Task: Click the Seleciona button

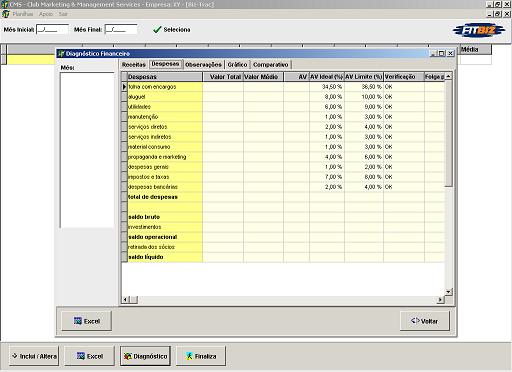Action: [172, 30]
